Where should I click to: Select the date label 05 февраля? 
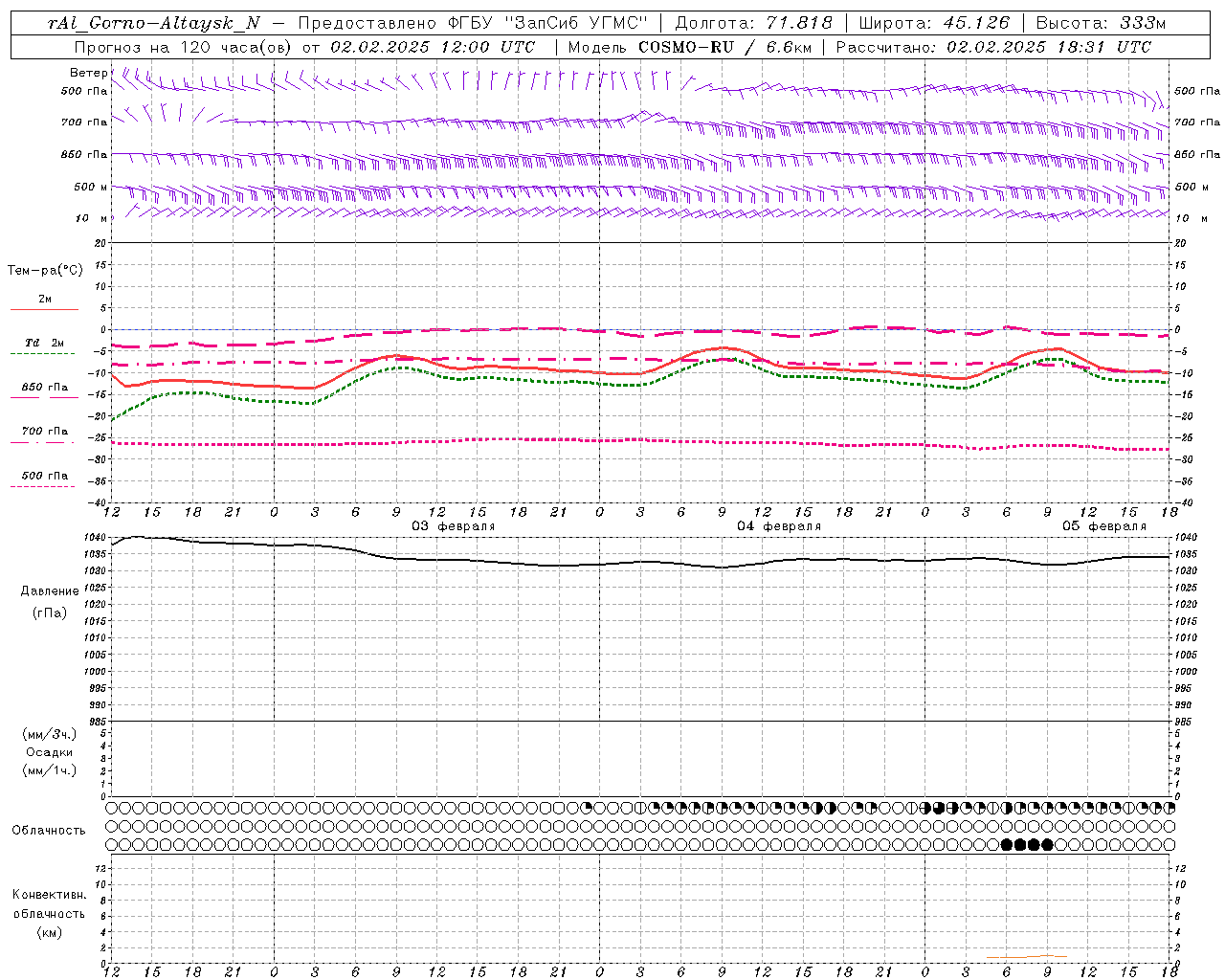coord(1104,526)
